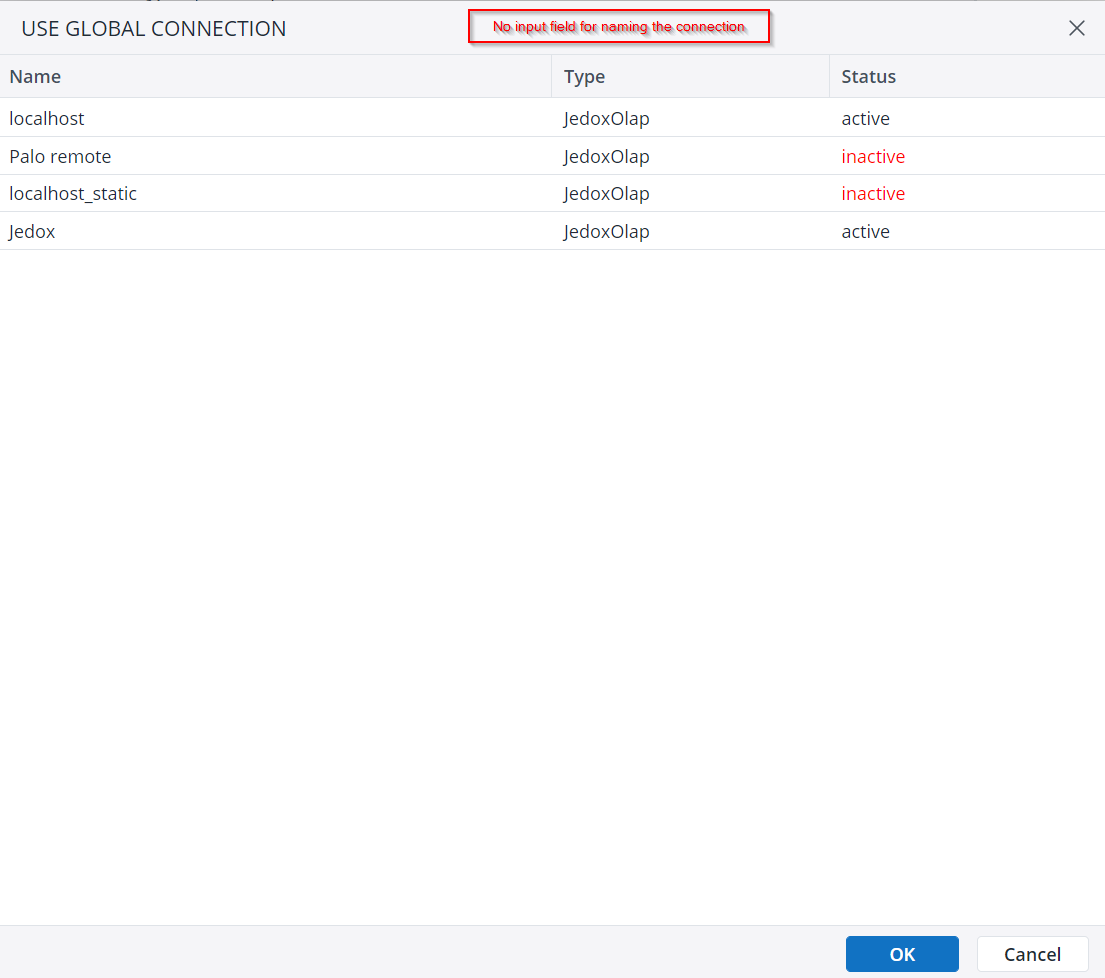The height and width of the screenshot is (978, 1105).
Task: Cancel the global connection dialog
Action: point(1032,954)
